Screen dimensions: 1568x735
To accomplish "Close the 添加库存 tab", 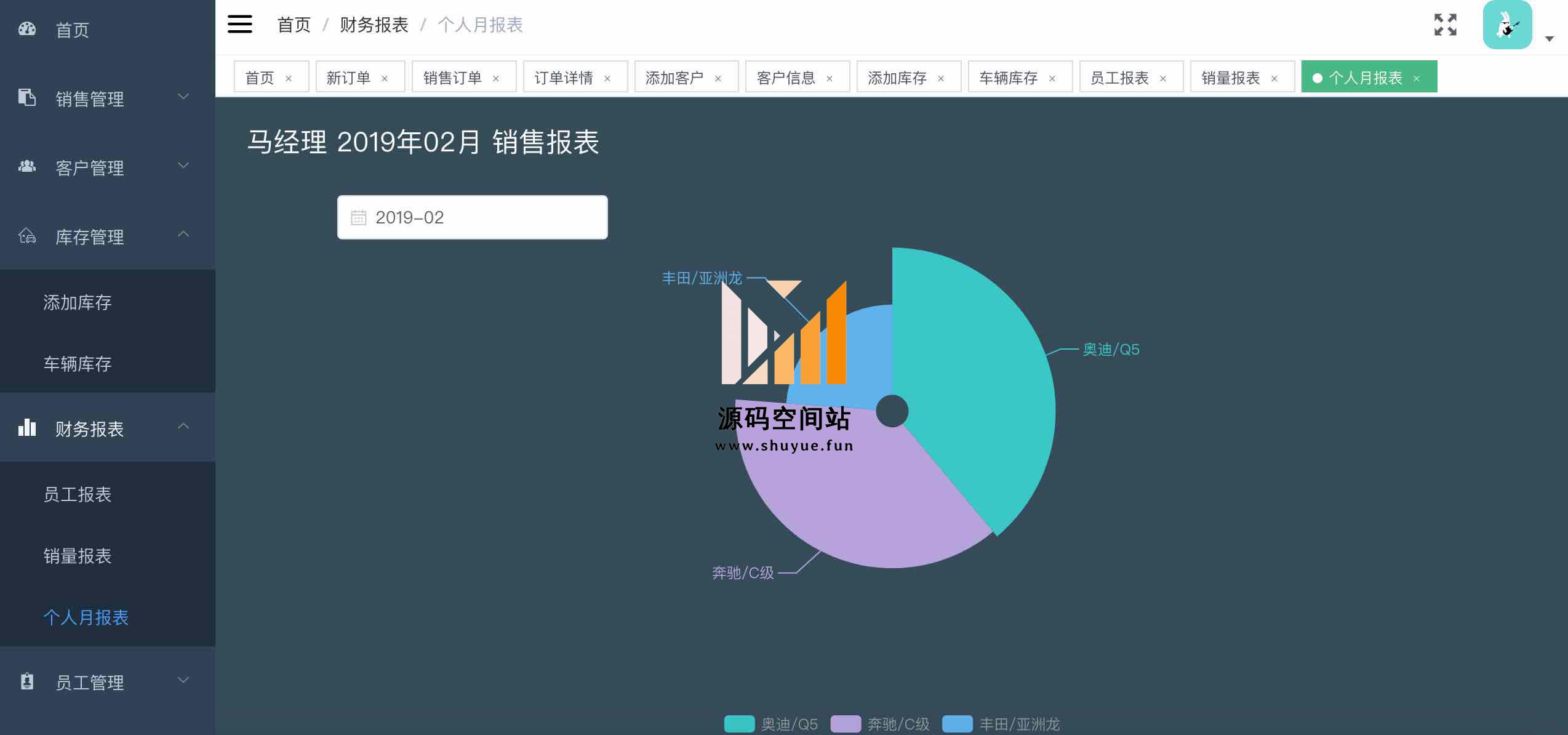I will coord(941,79).
